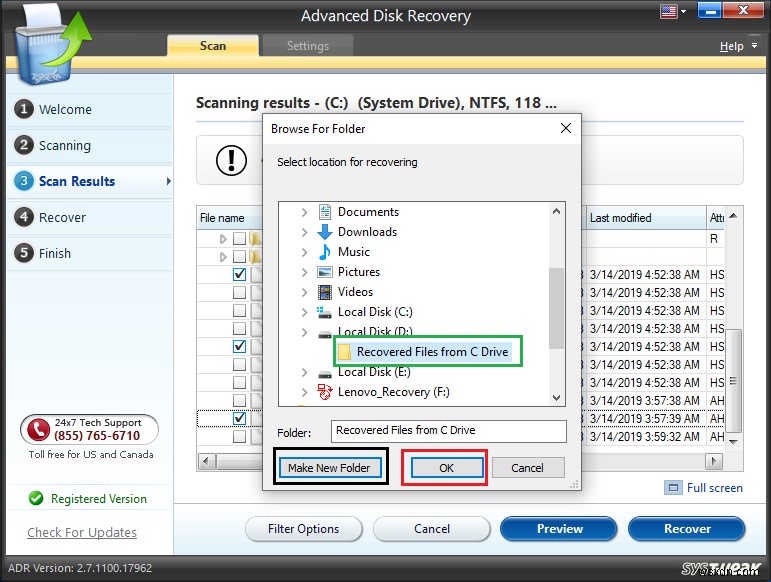Click the File name column header
Image resolution: width=771 pixels, height=582 pixels.
229,218
